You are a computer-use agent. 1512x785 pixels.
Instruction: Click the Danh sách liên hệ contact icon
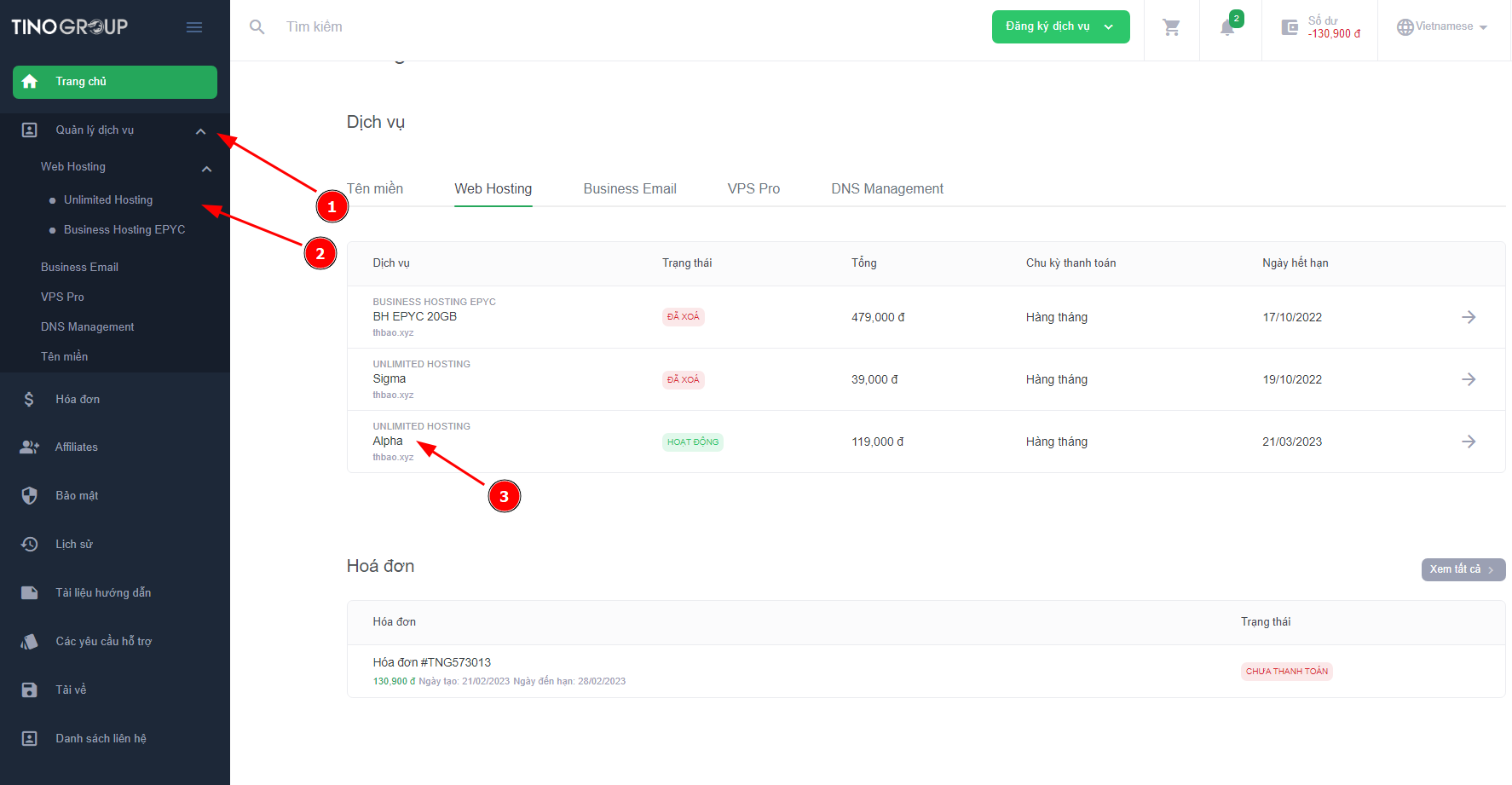[x=30, y=738]
